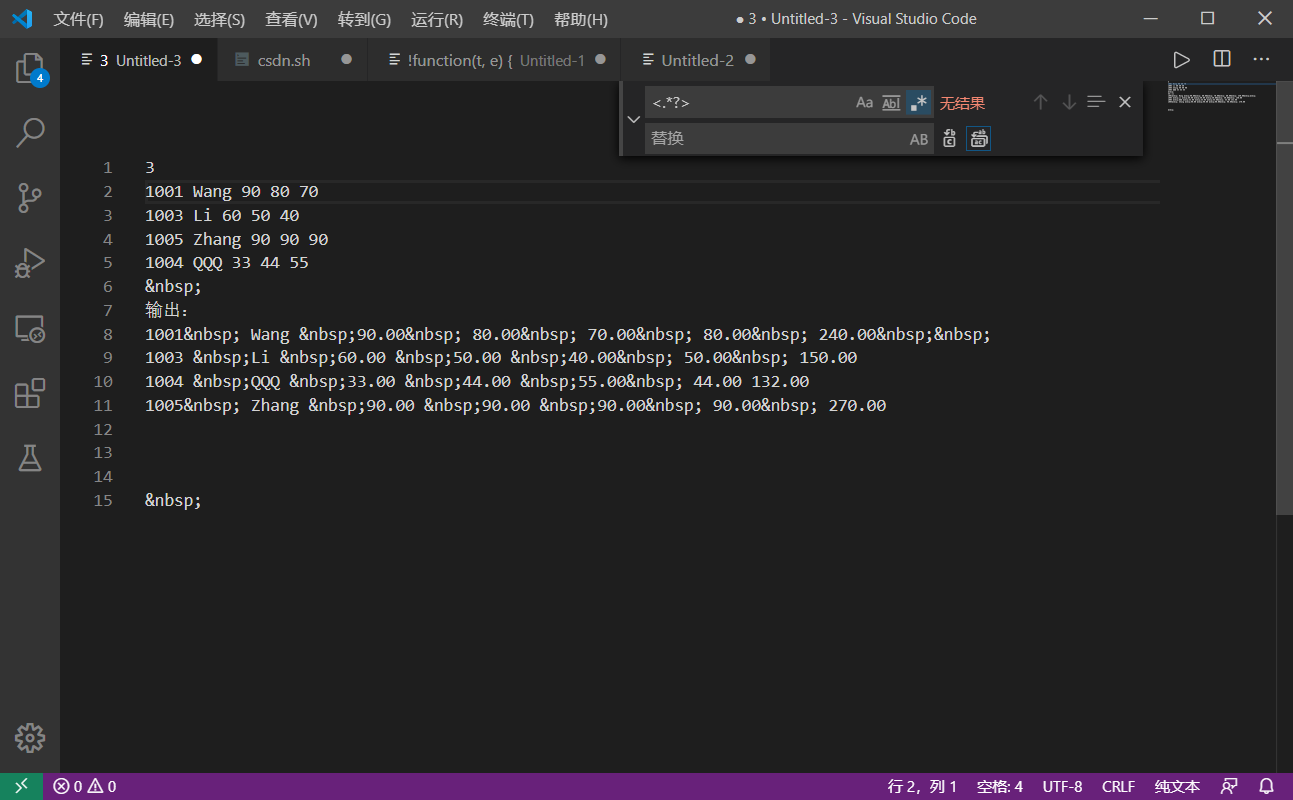Click the unsaved dot on csdn.sh tab

tap(347, 60)
